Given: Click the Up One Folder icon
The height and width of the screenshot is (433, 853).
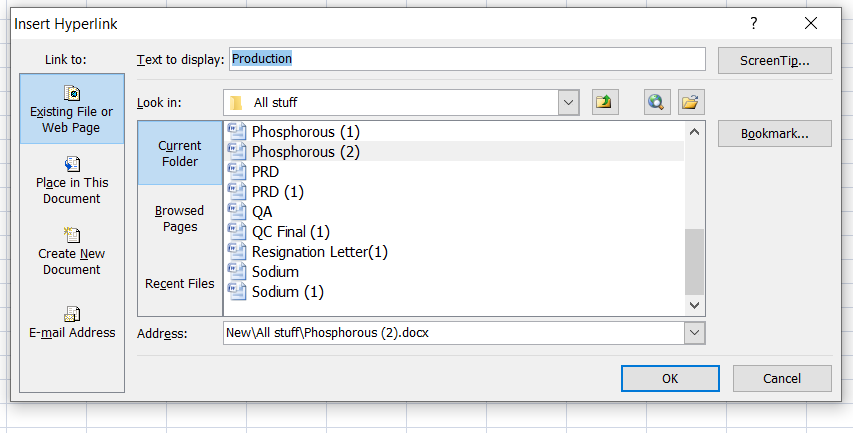Looking at the screenshot, I should [x=603, y=102].
